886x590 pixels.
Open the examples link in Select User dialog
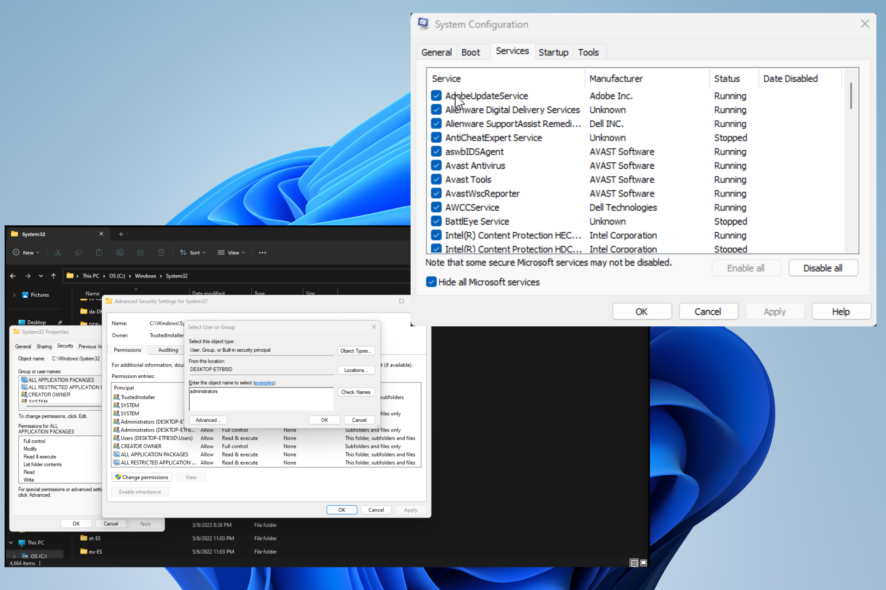(x=264, y=383)
